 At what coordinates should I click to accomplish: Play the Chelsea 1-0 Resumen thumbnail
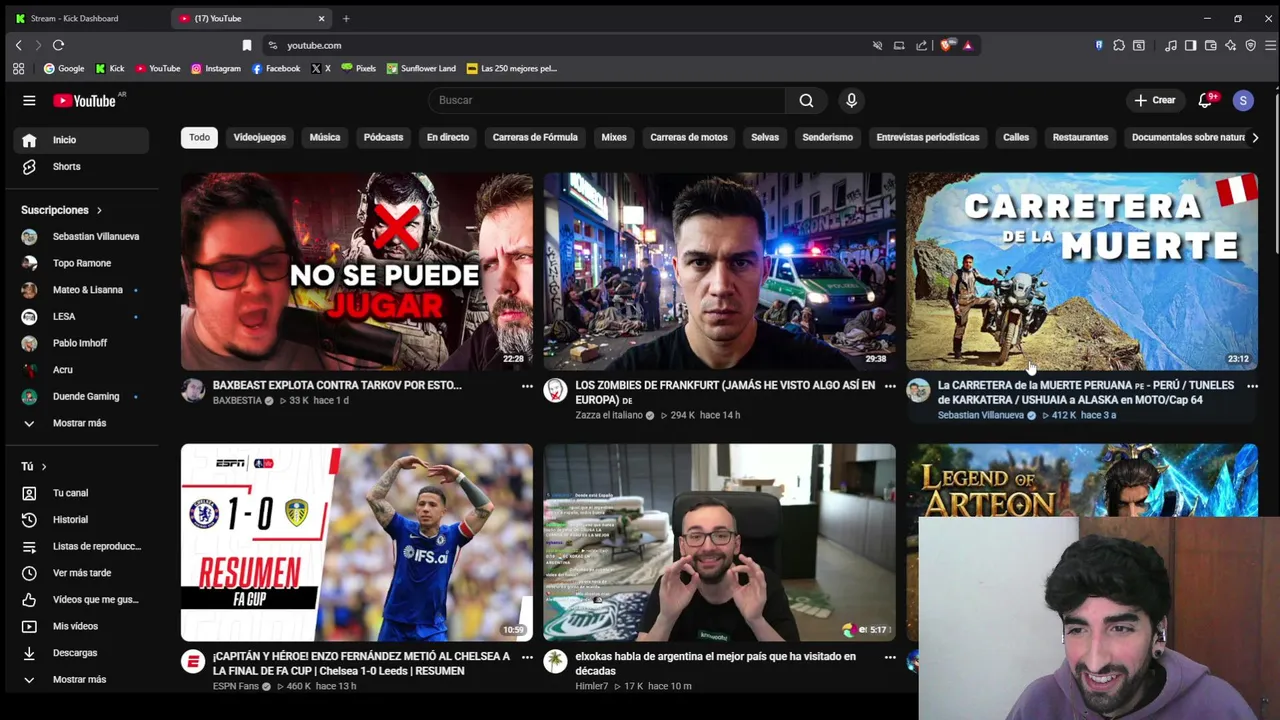357,542
